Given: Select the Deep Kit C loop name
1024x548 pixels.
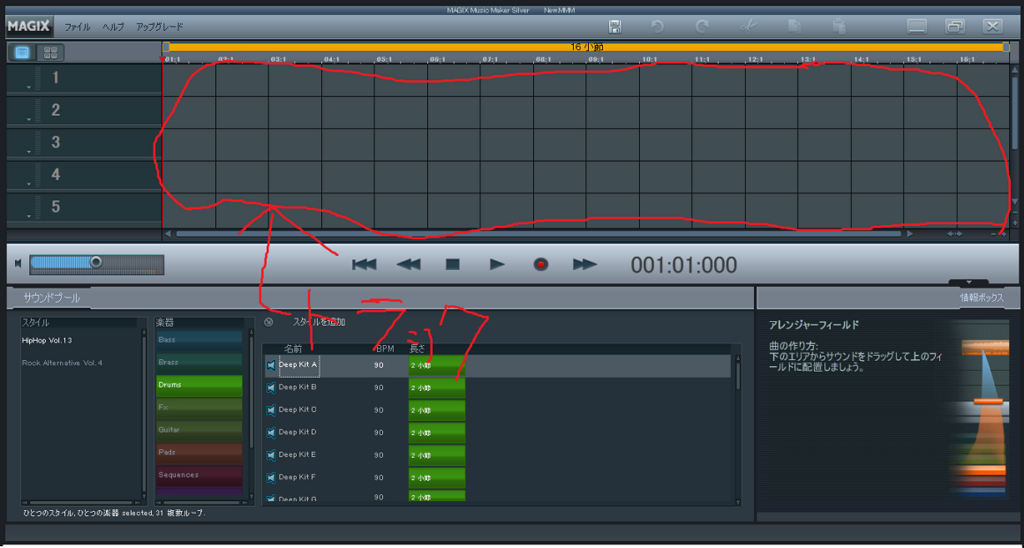Looking at the screenshot, I should coord(298,410).
